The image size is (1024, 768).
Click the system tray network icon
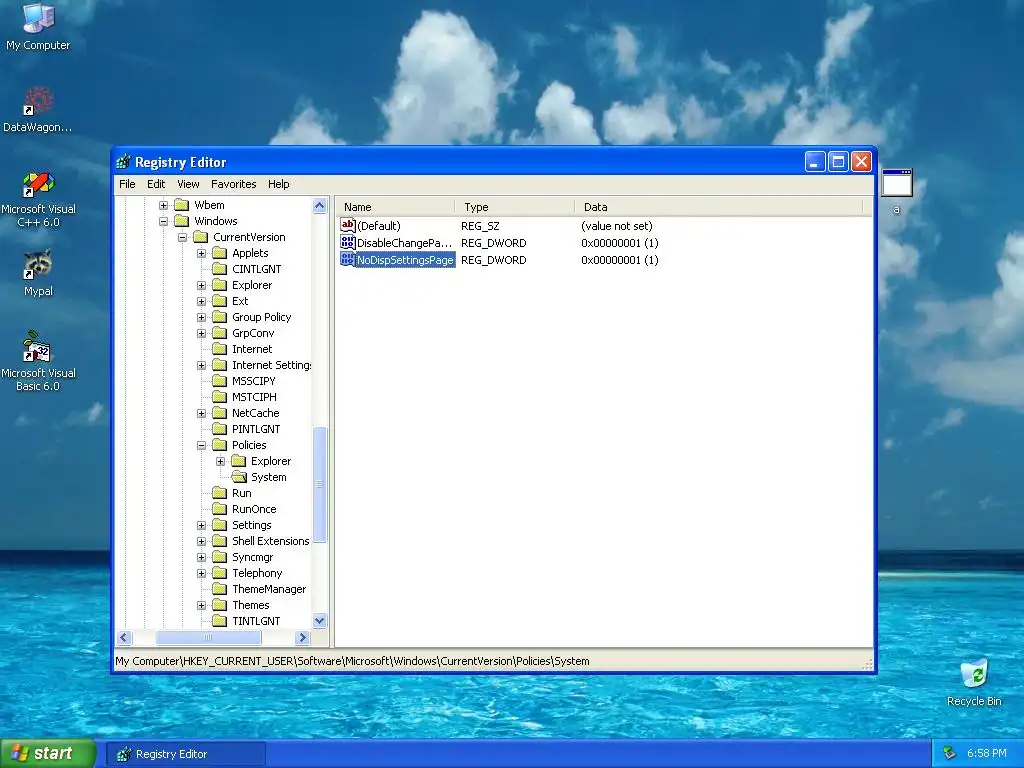pos(950,753)
